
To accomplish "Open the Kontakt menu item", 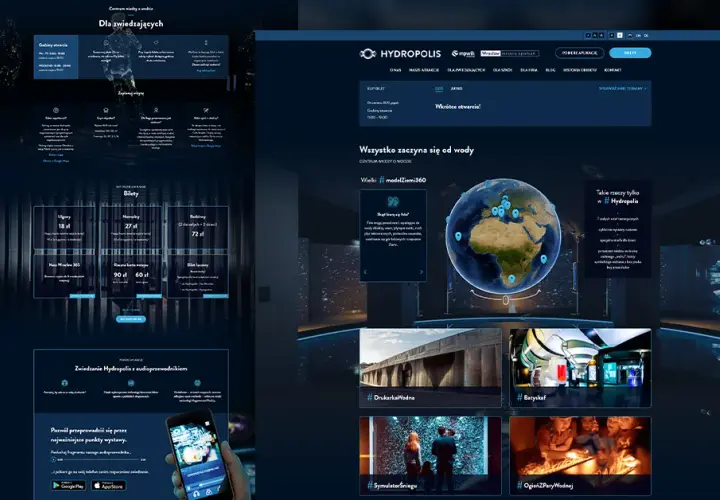I will (x=613, y=70).
